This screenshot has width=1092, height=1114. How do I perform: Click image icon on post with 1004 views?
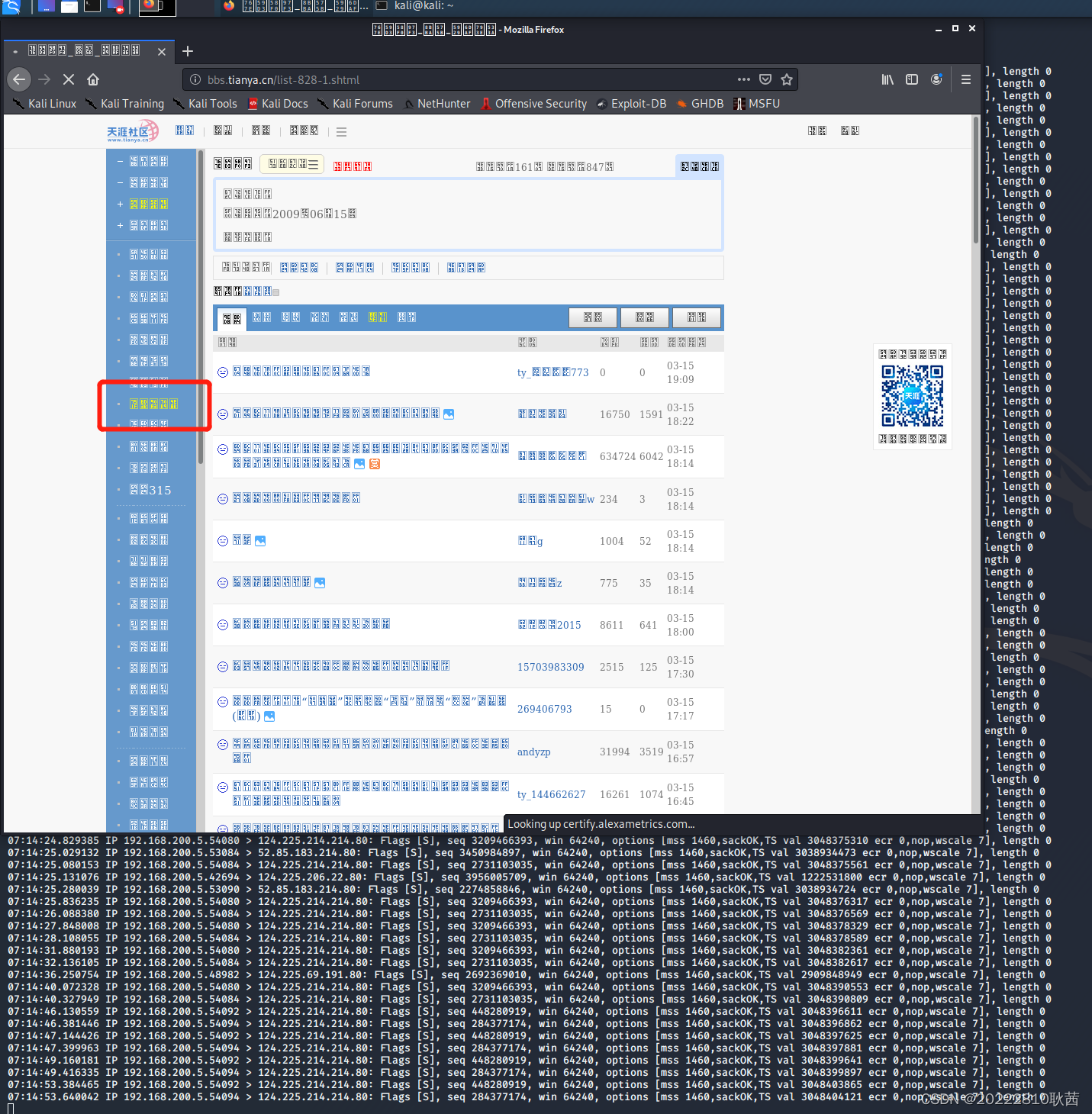point(260,540)
